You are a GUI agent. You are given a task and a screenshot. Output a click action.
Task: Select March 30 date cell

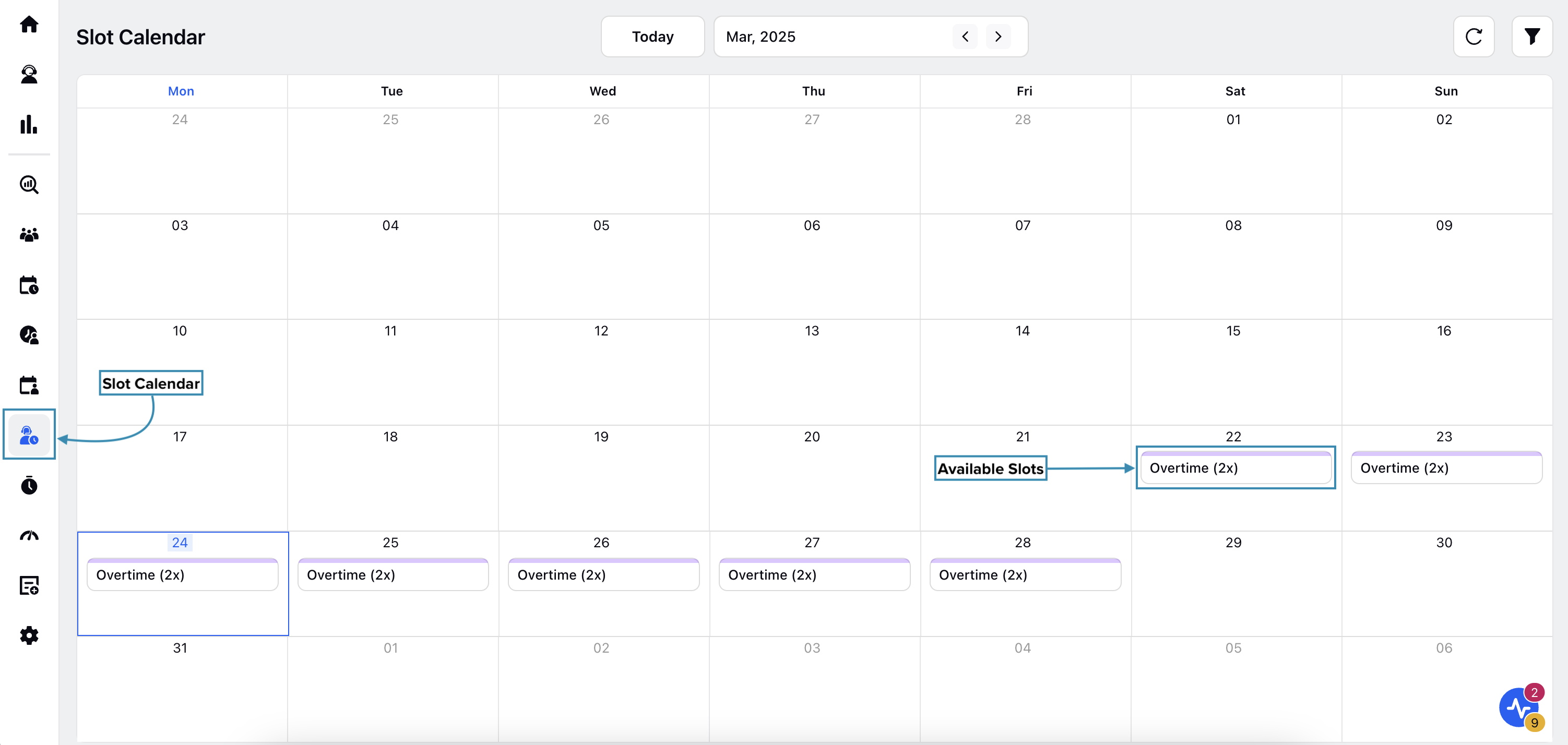tap(1446, 584)
